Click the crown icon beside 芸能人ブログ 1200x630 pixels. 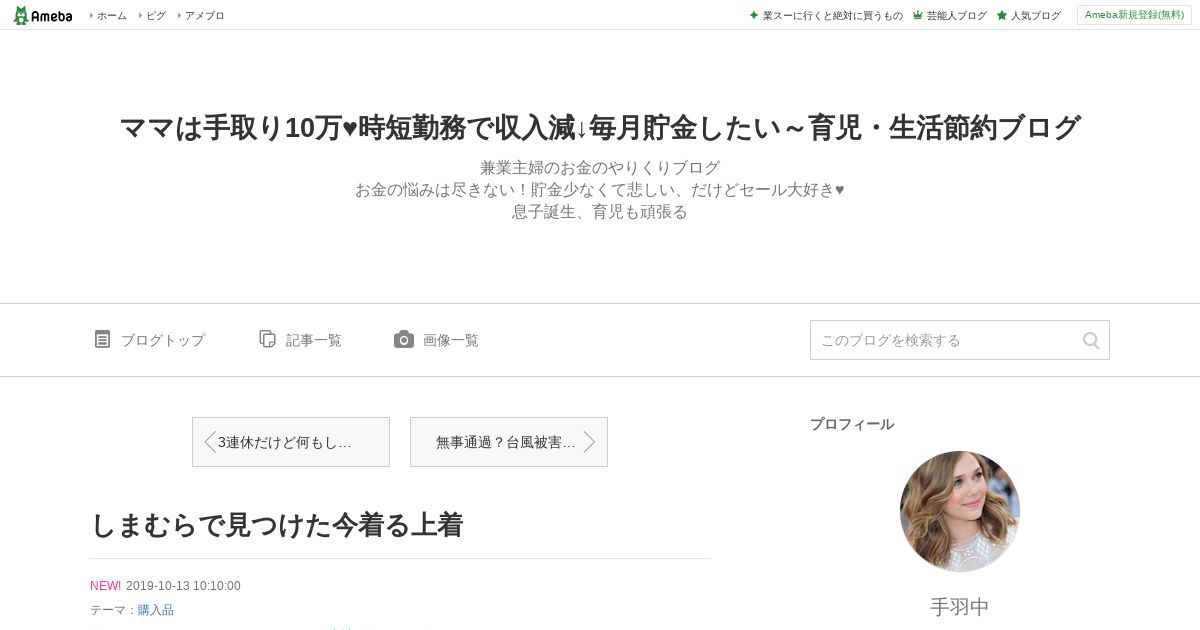point(917,15)
